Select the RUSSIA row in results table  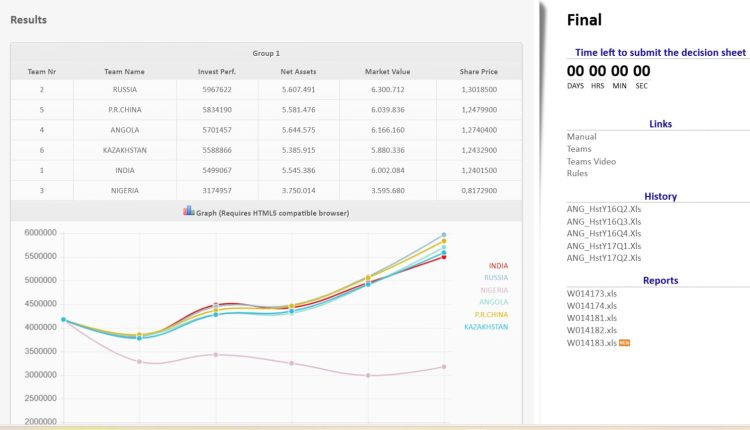[125, 90]
